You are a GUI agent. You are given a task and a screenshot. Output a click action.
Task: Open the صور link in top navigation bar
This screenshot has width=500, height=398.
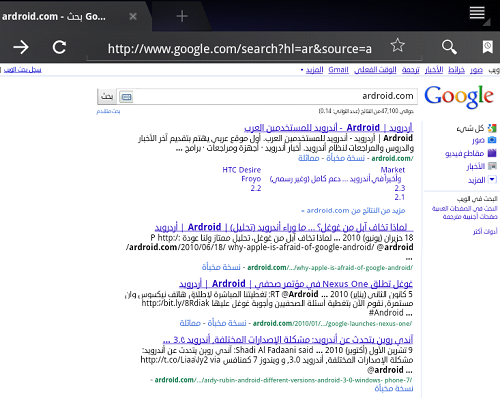476,70
